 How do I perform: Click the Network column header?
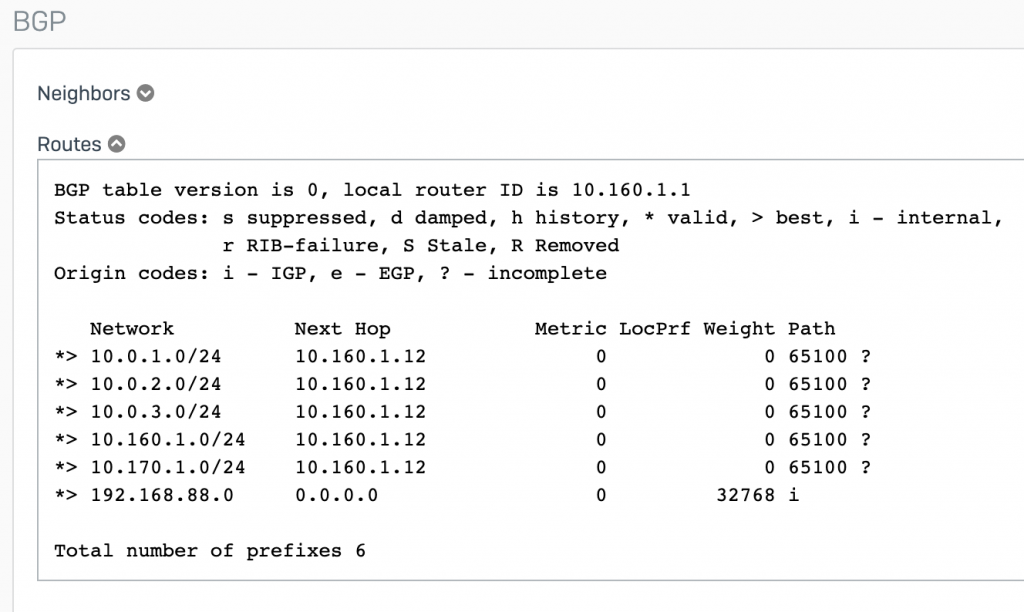[x=132, y=329]
